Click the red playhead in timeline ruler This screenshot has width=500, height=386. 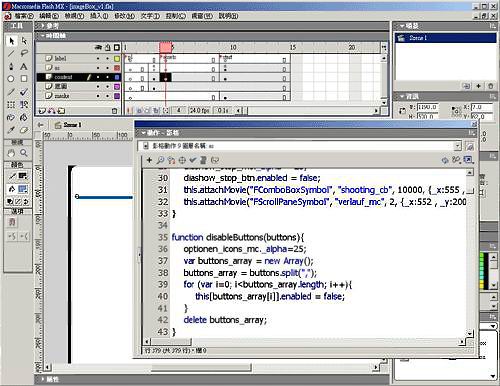166,48
